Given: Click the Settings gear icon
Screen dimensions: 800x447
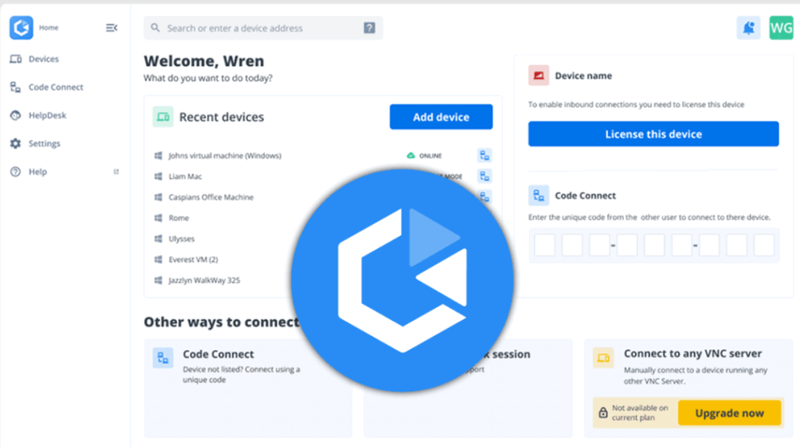Looking at the screenshot, I should (15, 143).
